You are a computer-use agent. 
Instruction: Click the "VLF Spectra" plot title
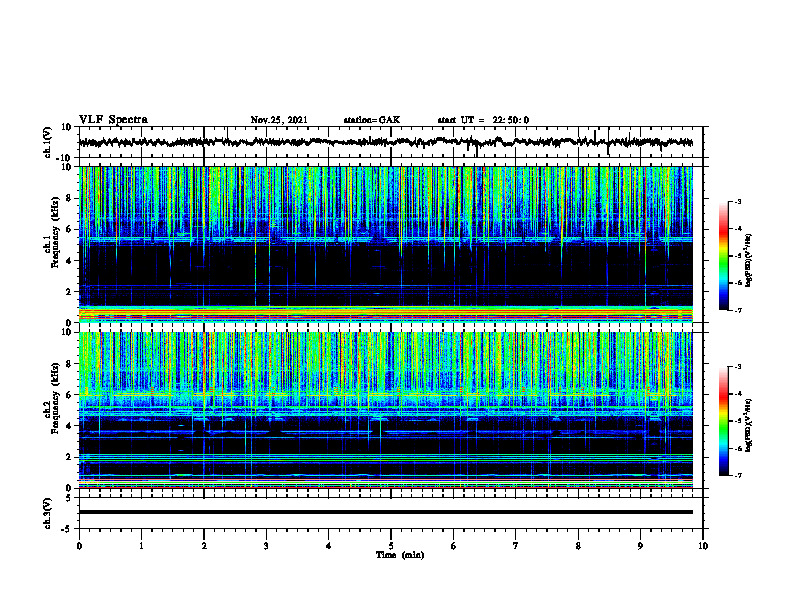pyautogui.click(x=113, y=120)
